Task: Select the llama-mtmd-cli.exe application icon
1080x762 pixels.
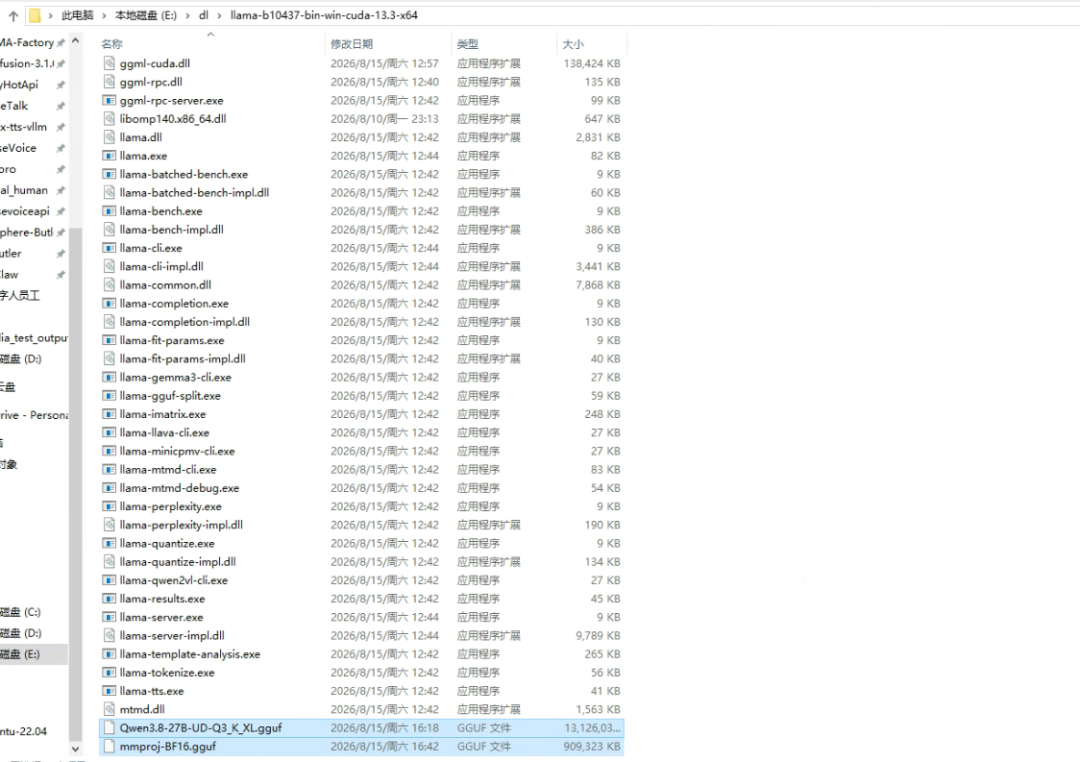Action: pos(109,469)
